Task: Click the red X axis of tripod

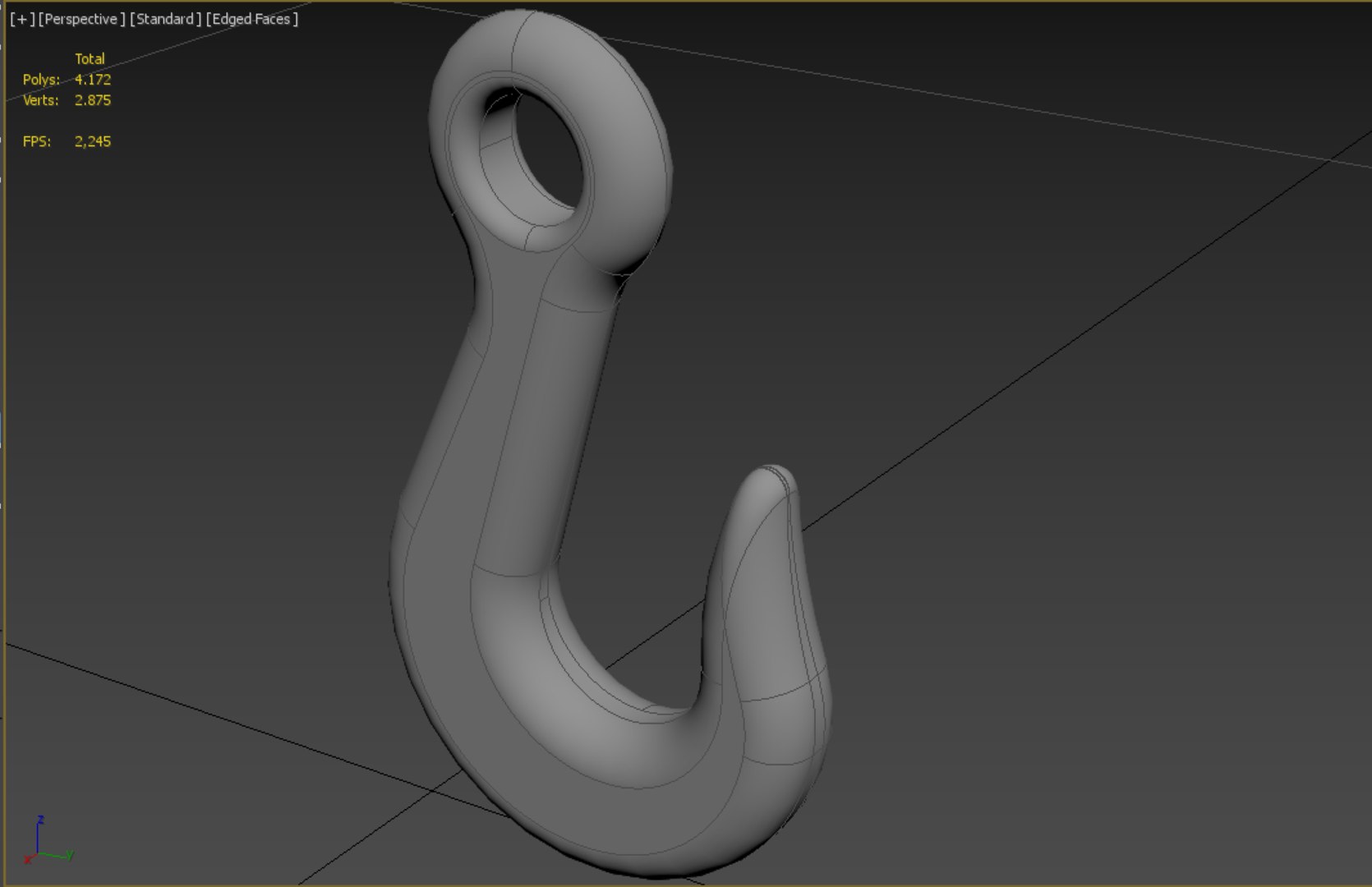Action: (30, 858)
